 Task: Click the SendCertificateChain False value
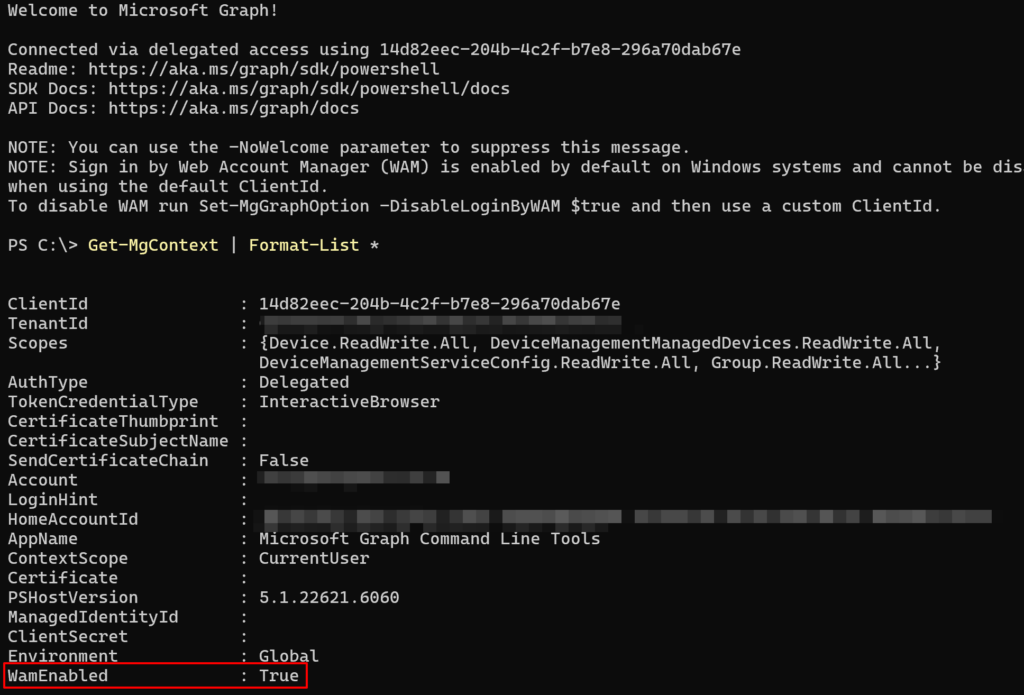click(x=284, y=461)
